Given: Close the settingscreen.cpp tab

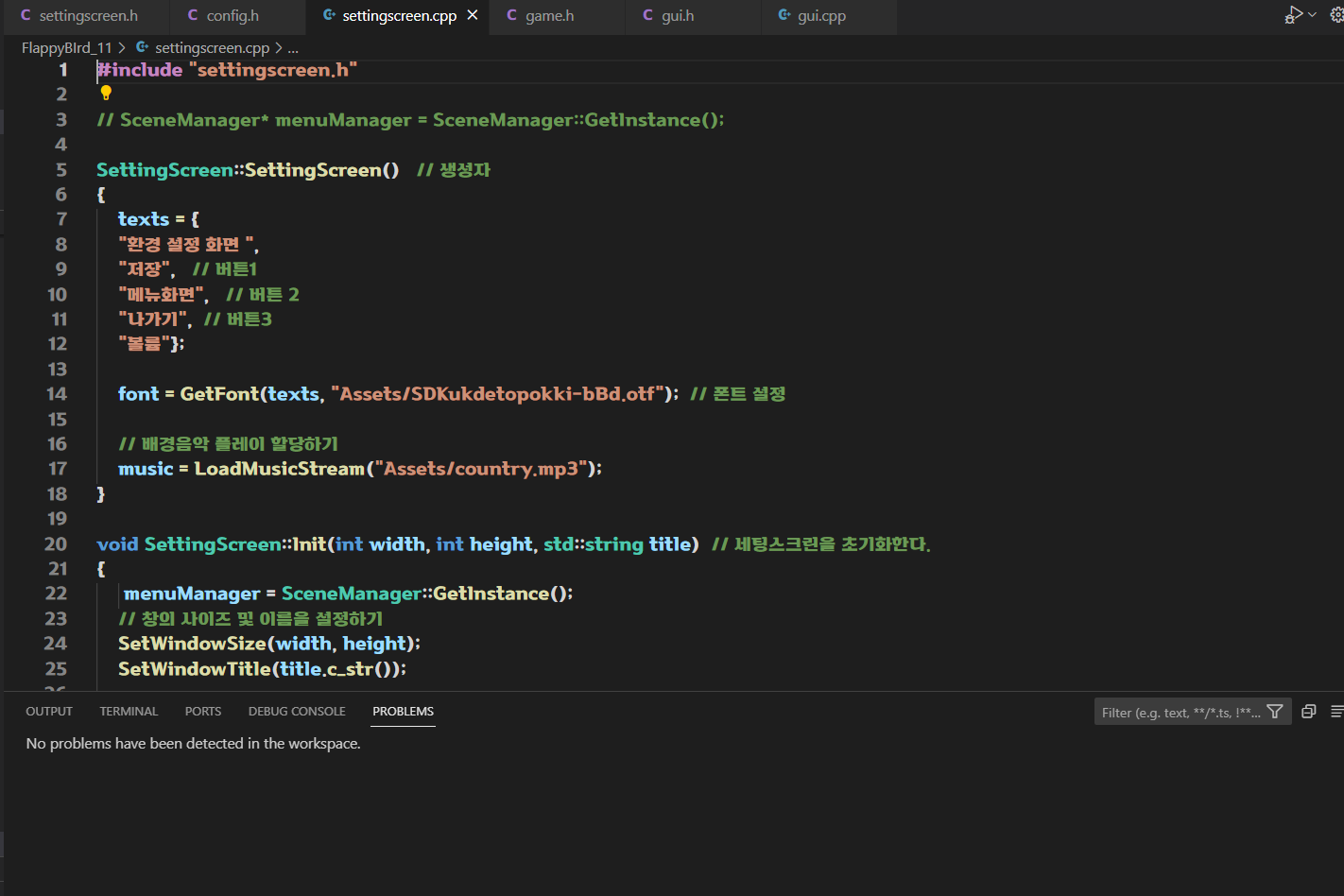Looking at the screenshot, I should [x=473, y=15].
